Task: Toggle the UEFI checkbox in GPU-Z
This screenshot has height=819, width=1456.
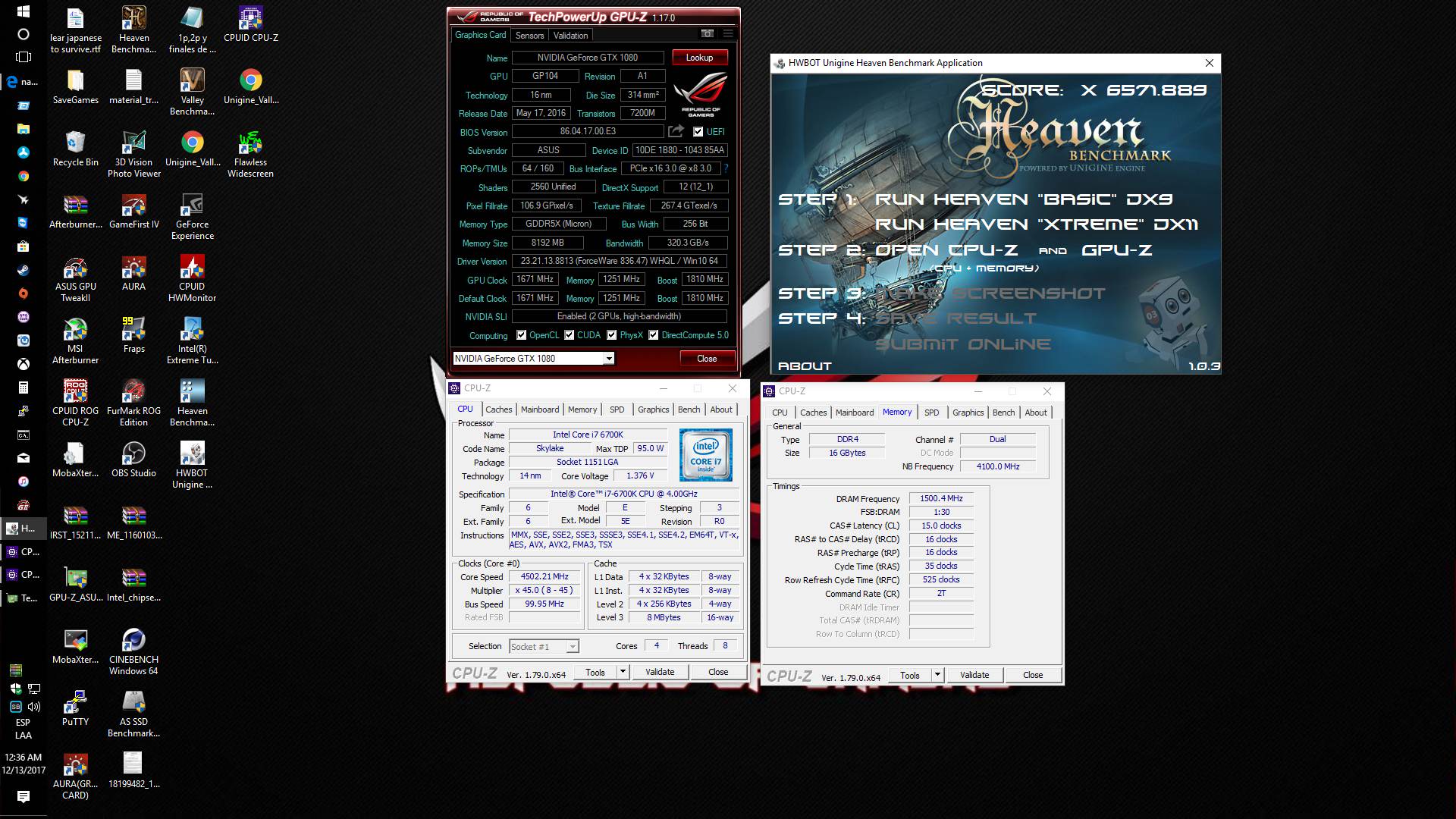Action: click(x=698, y=131)
